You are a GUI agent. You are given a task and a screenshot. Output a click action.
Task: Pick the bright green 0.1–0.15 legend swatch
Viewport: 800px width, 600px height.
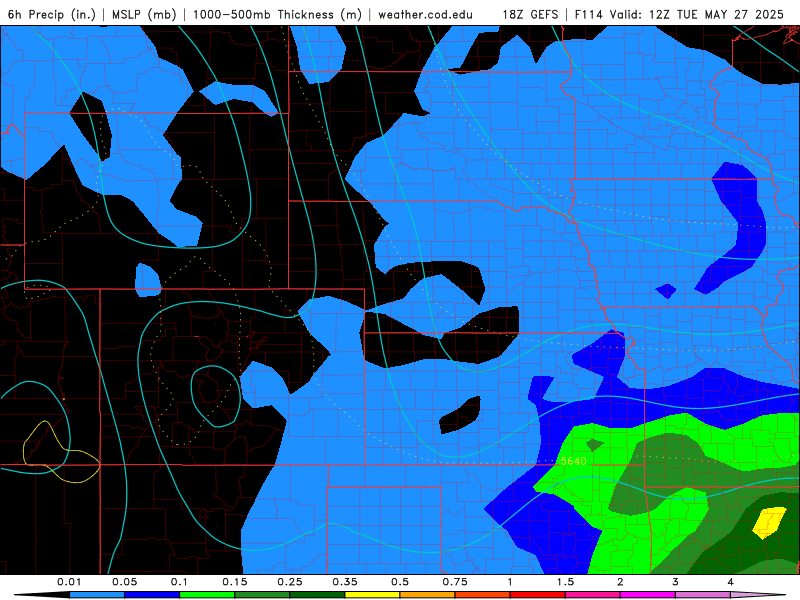coord(207,595)
